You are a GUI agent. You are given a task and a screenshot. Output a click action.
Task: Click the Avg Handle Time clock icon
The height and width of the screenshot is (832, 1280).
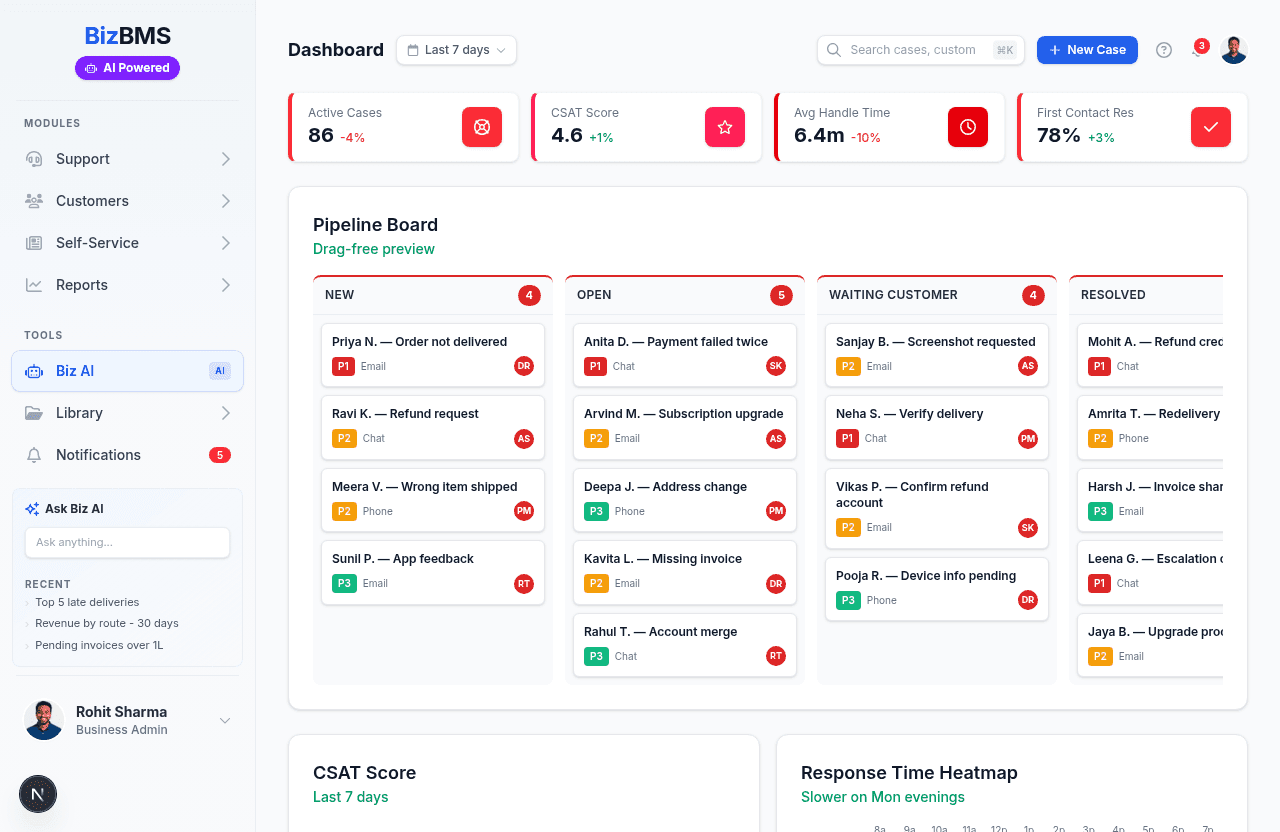click(x=968, y=127)
